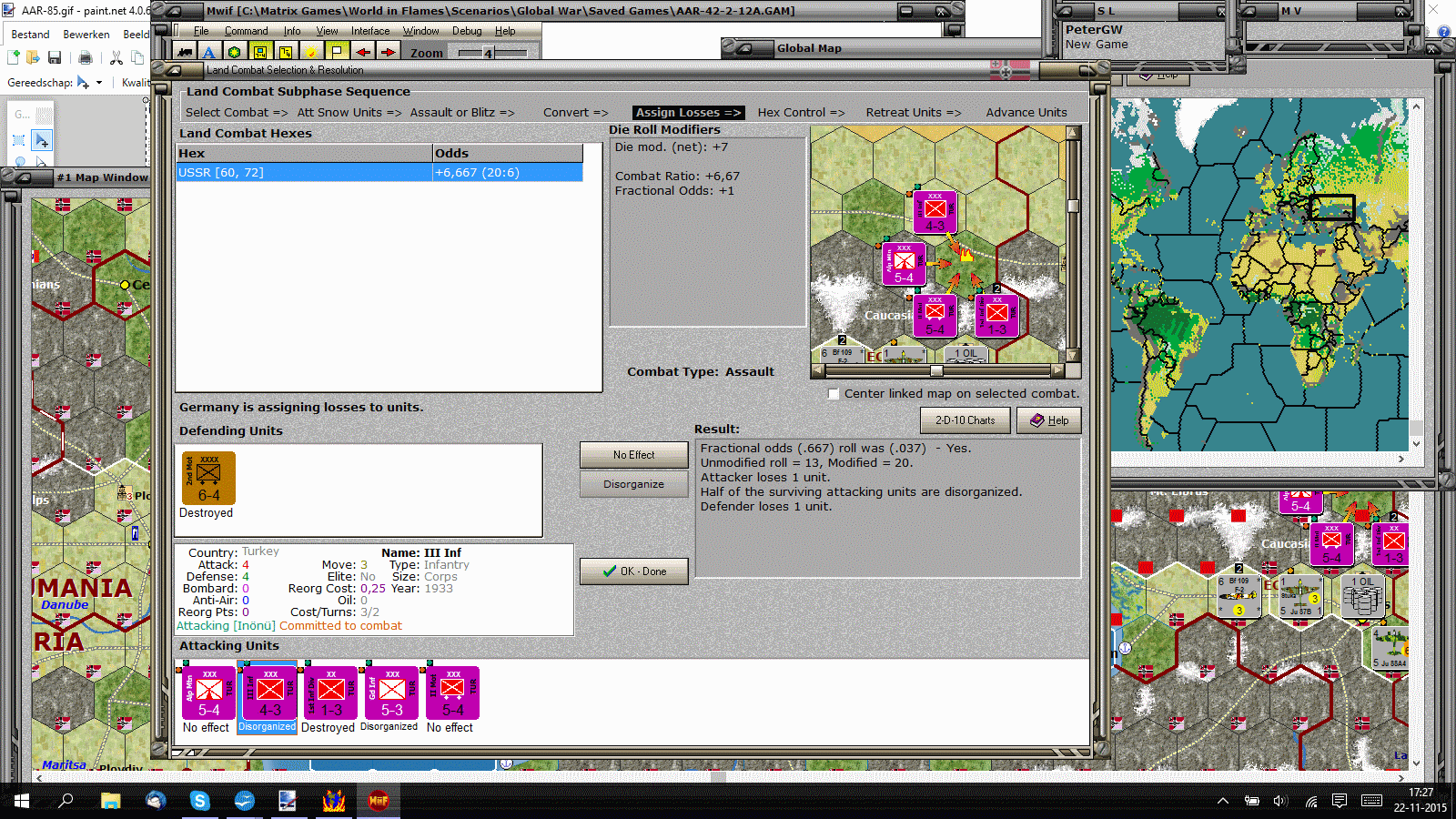Click the Global Map window title bar
This screenshot has height=819, width=1456.
tap(882, 48)
